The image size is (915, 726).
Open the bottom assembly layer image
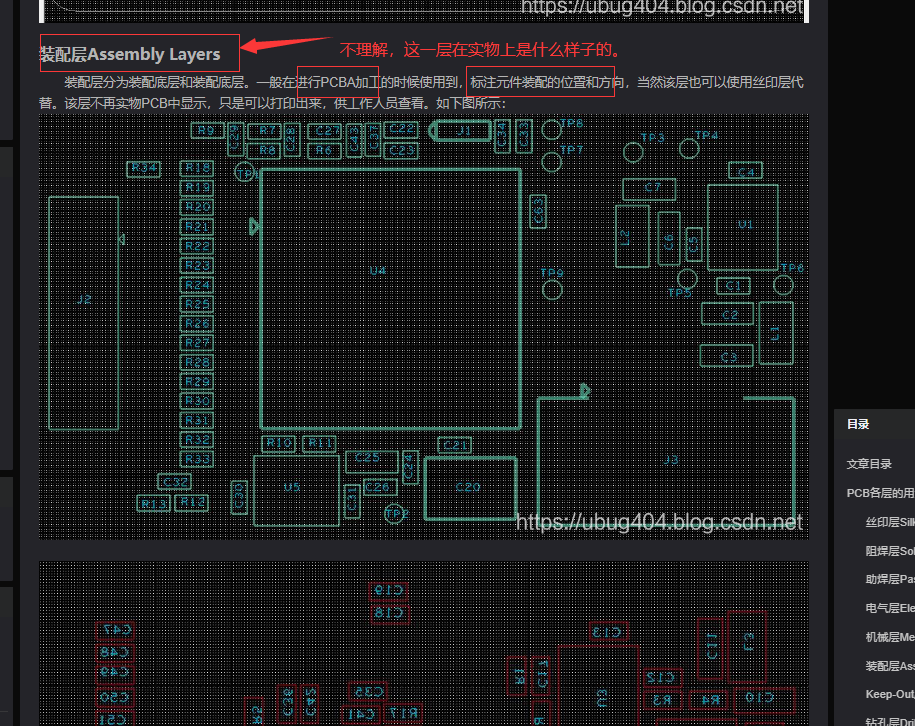424,644
